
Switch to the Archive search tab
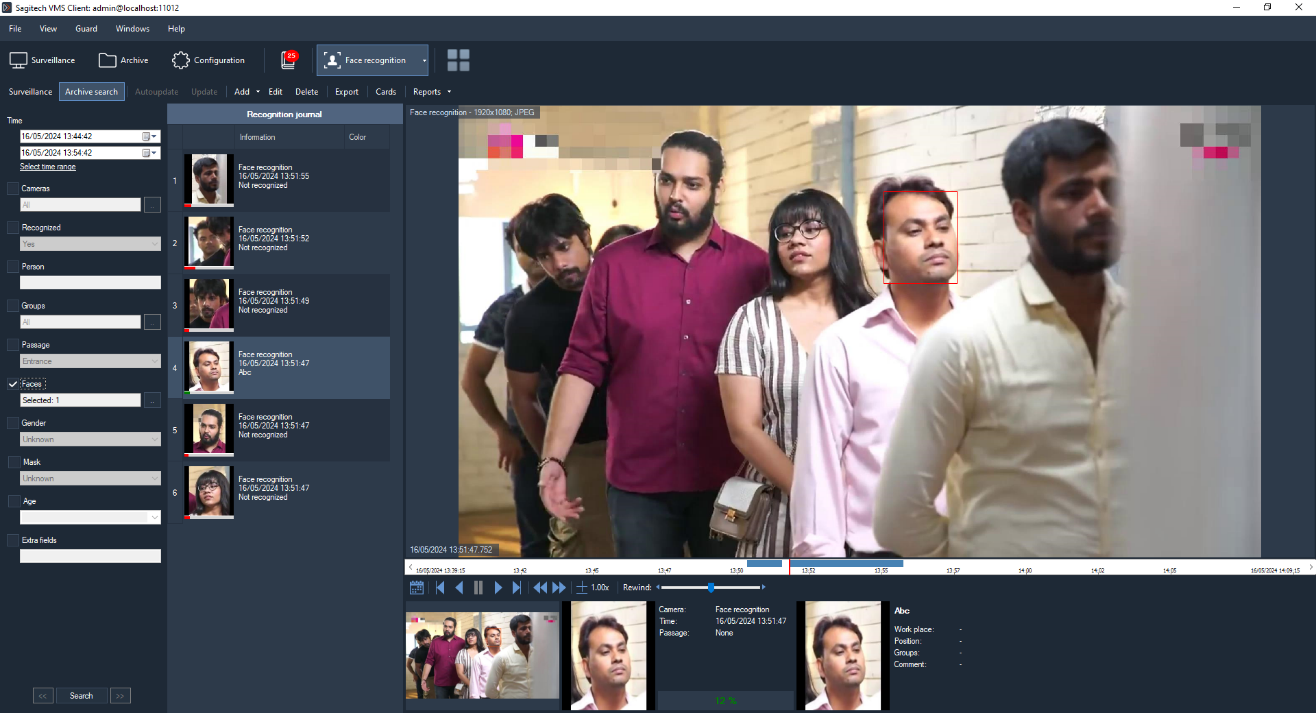[92, 92]
